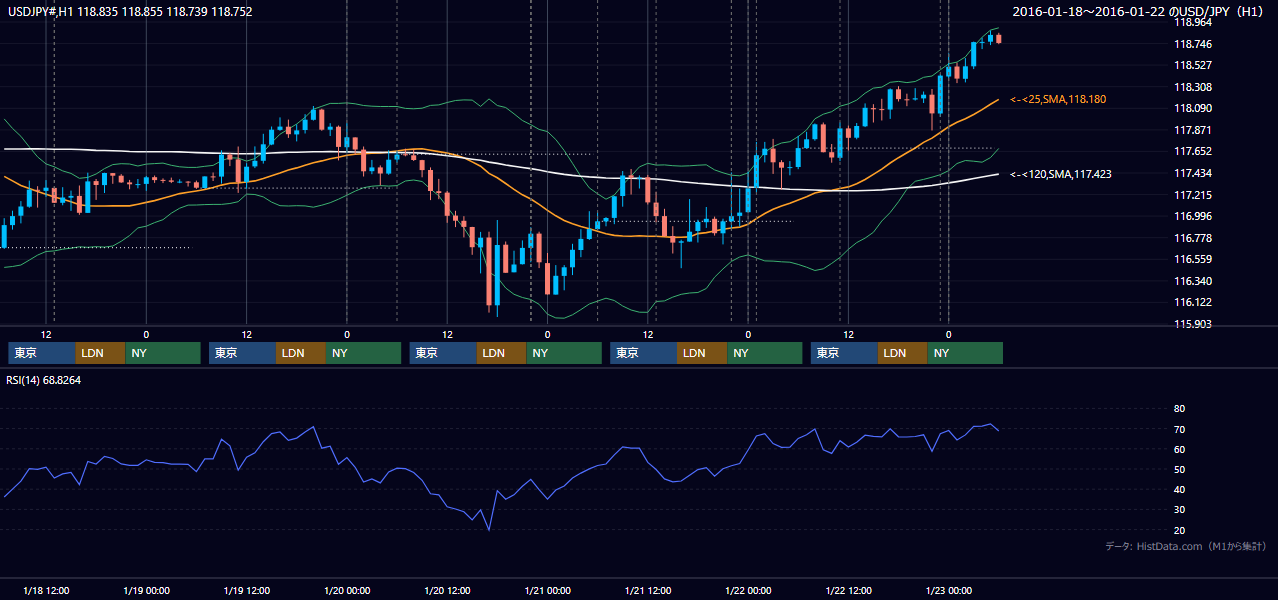Select the 東京 session block above 1/21 12:00
The image size is (1278, 600).
click(x=643, y=353)
